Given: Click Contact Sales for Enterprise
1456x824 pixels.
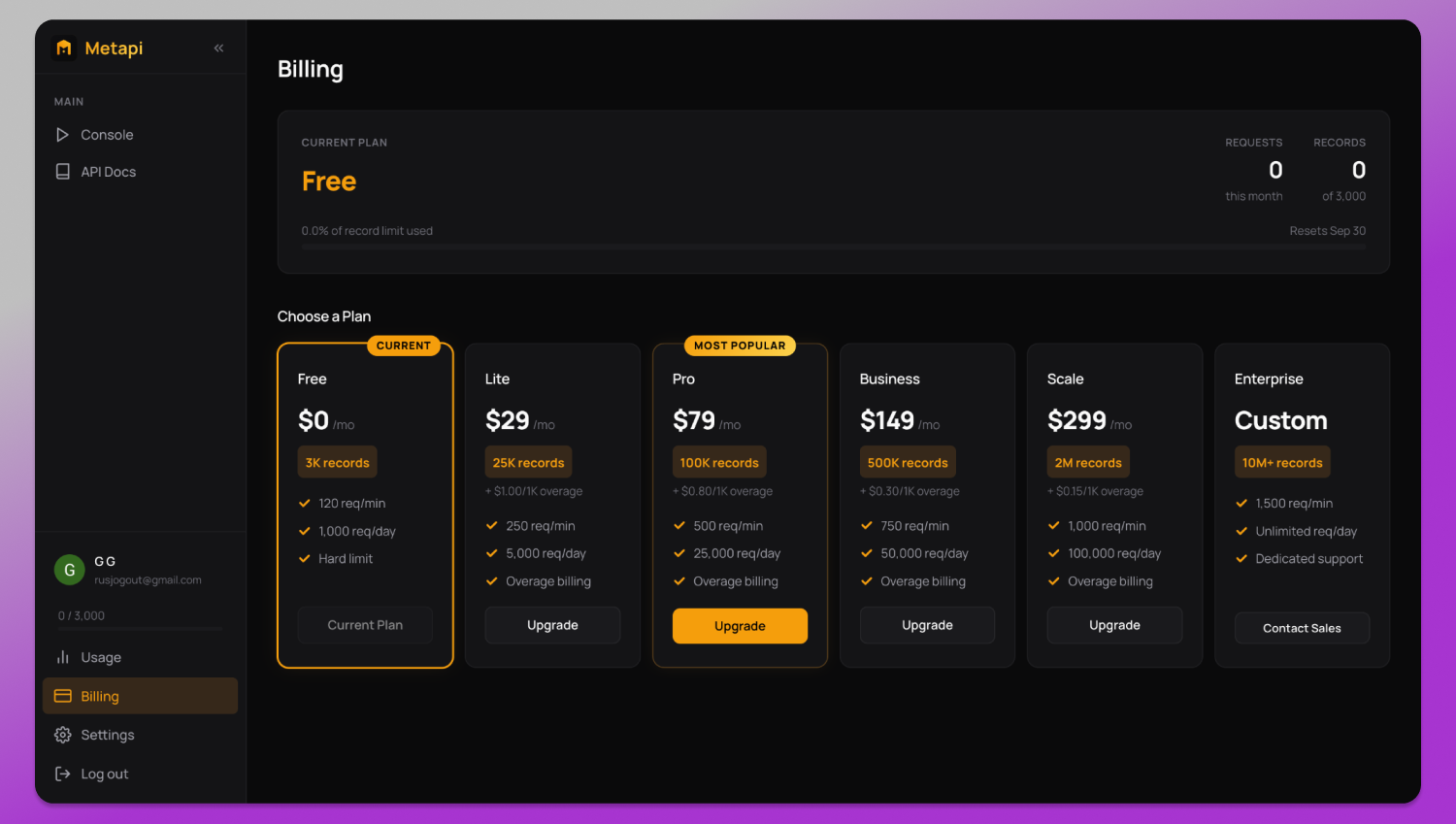Looking at the screenshot, I should coord(1302,628).
